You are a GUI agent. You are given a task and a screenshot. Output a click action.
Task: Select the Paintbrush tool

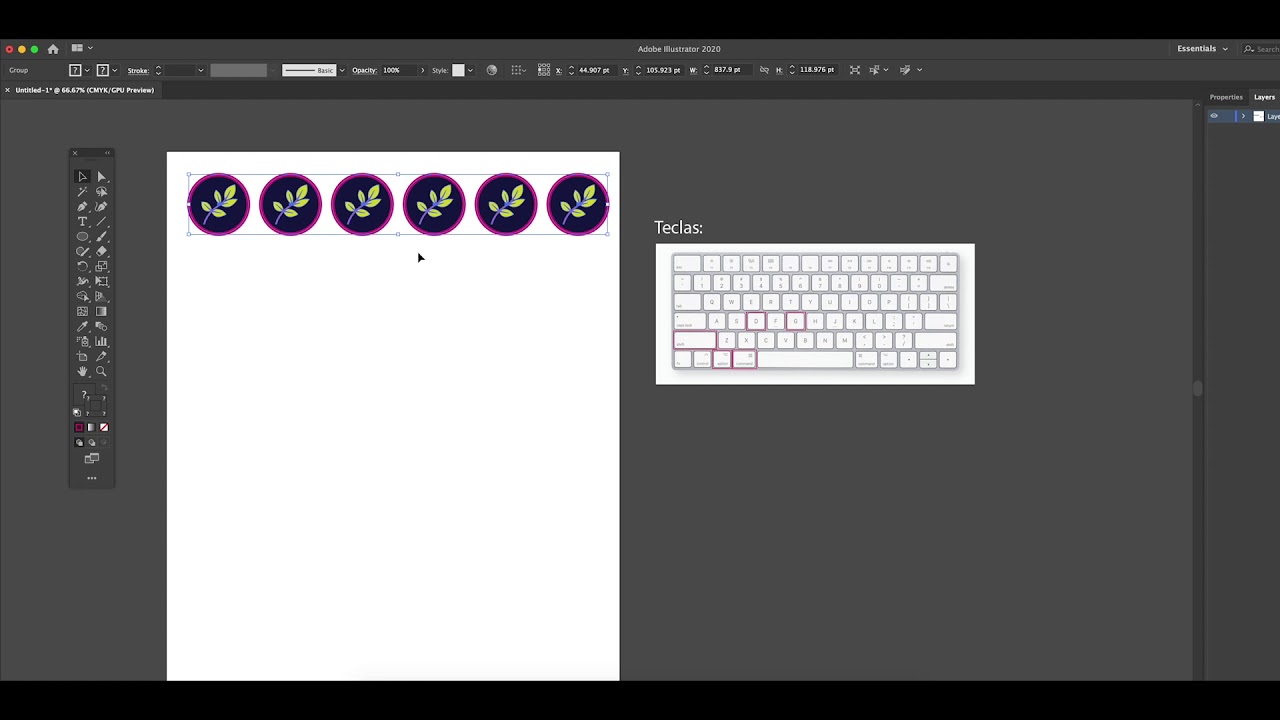[x=101, y=236]
